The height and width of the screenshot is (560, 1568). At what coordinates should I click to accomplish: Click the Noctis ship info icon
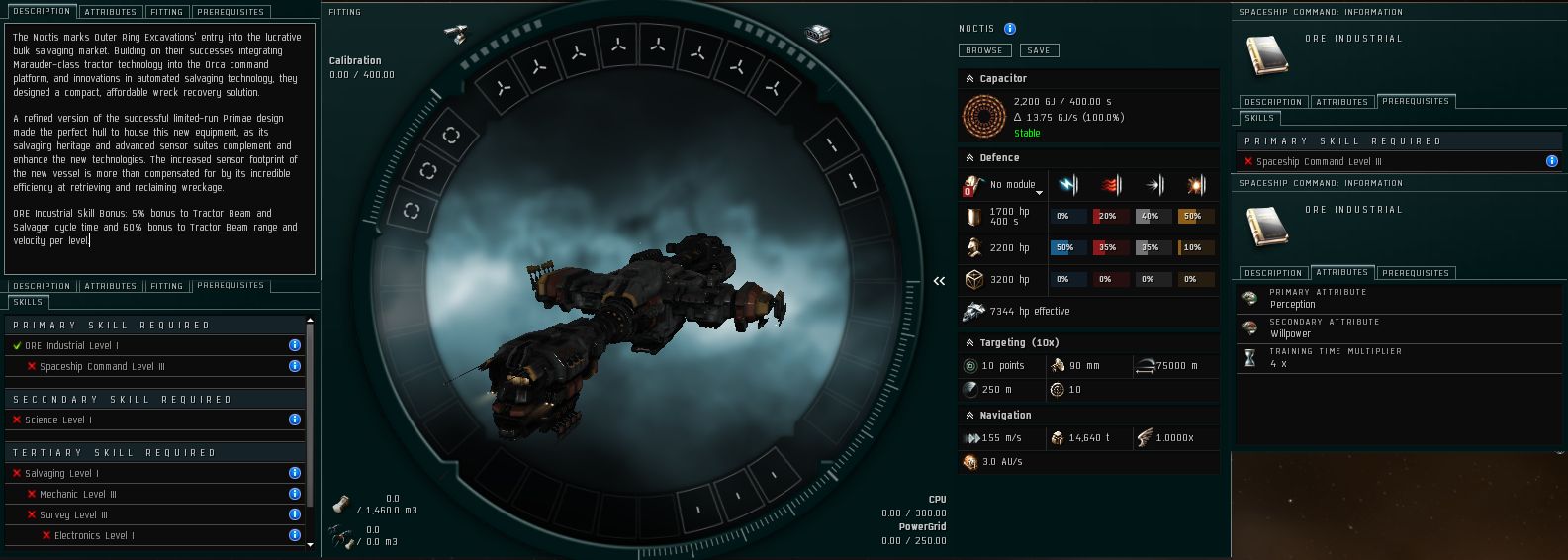point(1010,29)
